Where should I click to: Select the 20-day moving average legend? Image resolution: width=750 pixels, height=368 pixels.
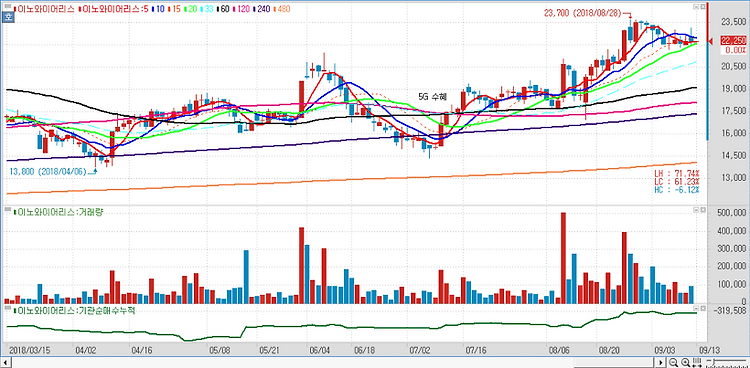pyautogui.click(x=190, y=9)
